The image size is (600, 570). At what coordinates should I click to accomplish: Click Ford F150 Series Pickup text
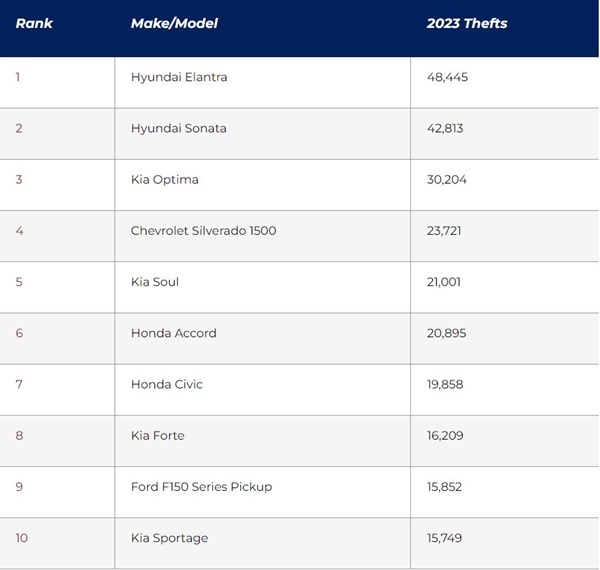click(201, 487)
